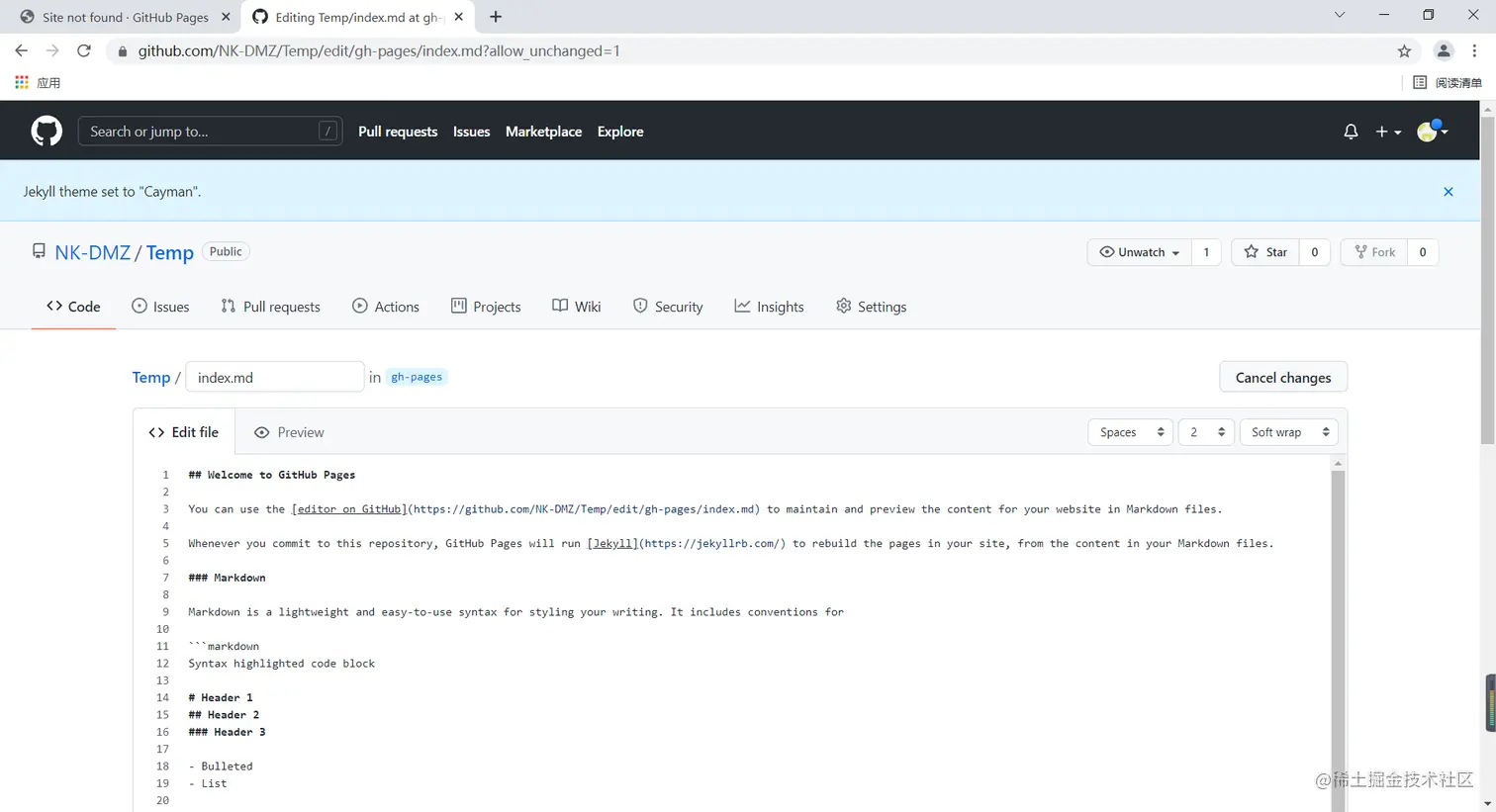The height and width of the screenshot is (812, 1496).
Task: Open the Soft wrap dropdown
Action: [x=1289, y=432]
